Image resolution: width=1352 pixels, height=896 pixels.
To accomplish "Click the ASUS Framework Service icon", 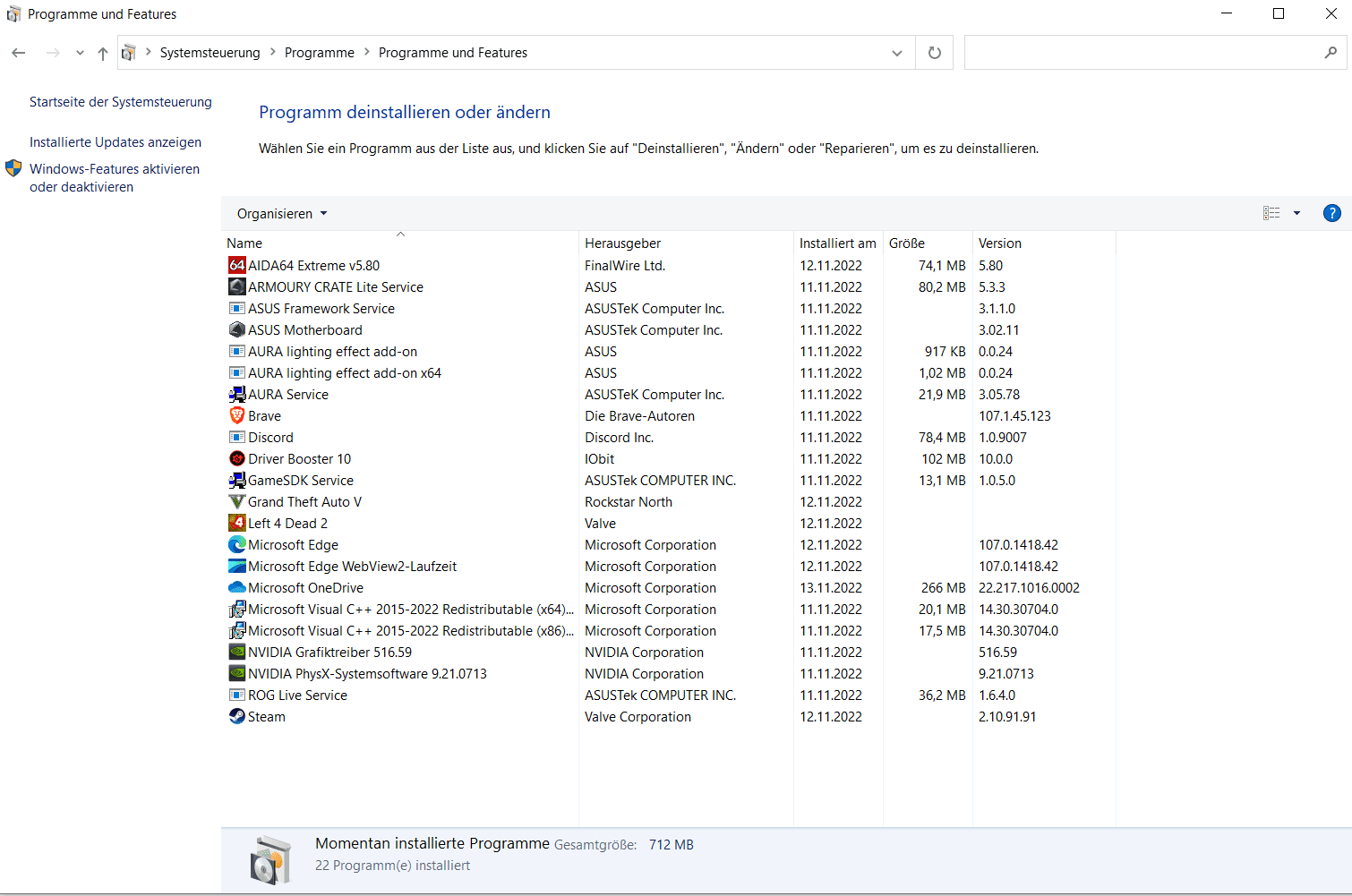I will pyautogui.click(x=237, y=308).
